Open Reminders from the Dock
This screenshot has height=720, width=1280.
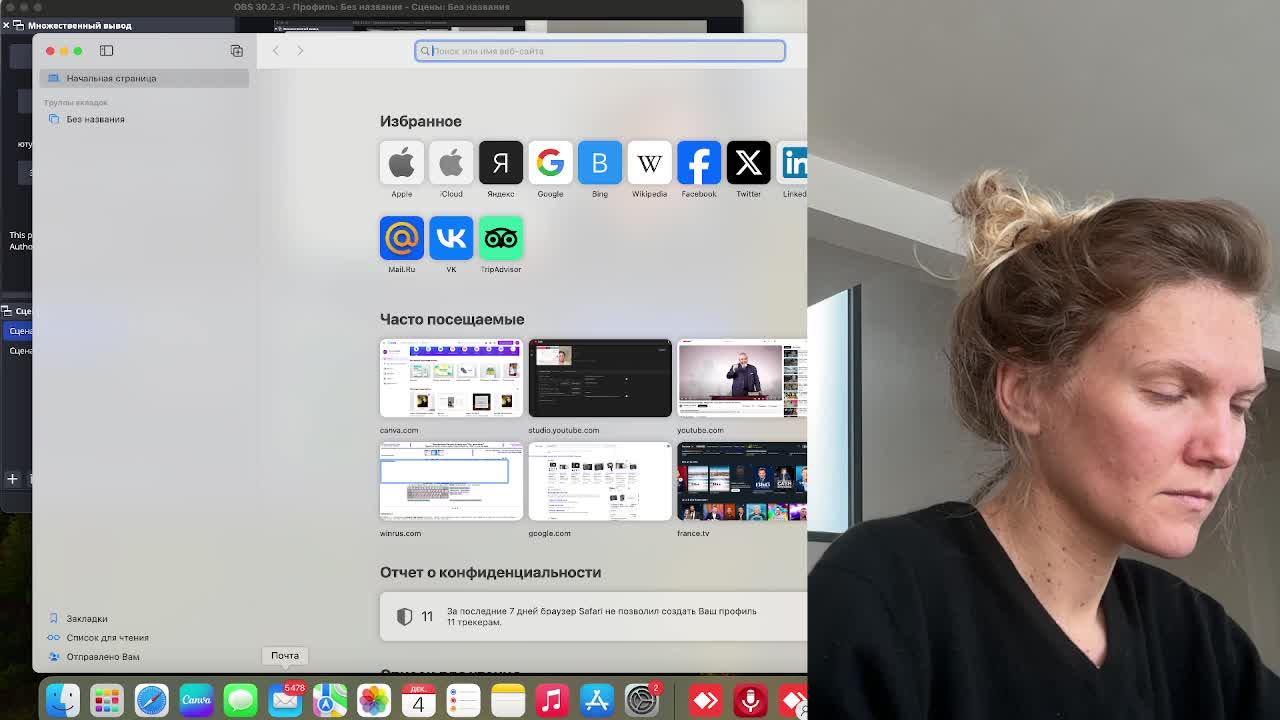pyautogui.click(x=463, y=700)
